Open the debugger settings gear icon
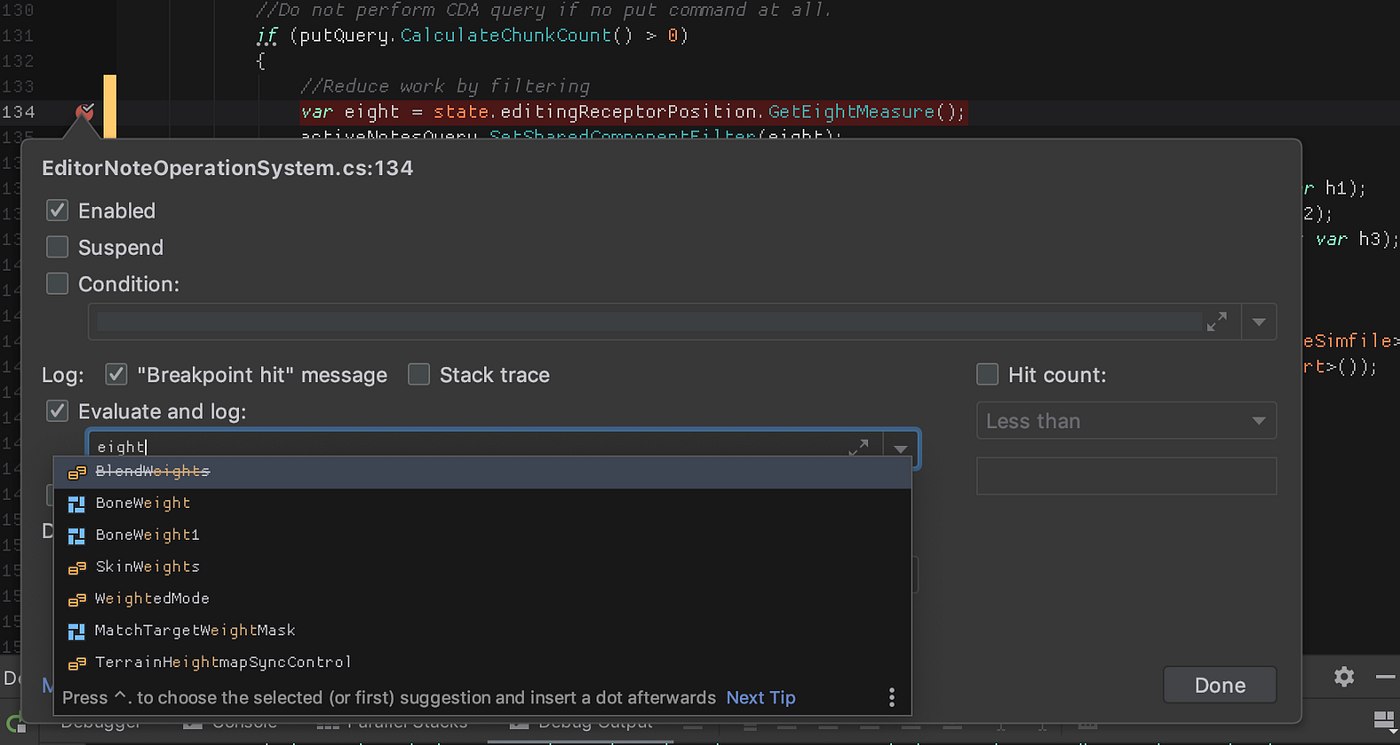The width and height of the screenshot is (1400, 745). pyautogui.click(x=1343, y=677)
